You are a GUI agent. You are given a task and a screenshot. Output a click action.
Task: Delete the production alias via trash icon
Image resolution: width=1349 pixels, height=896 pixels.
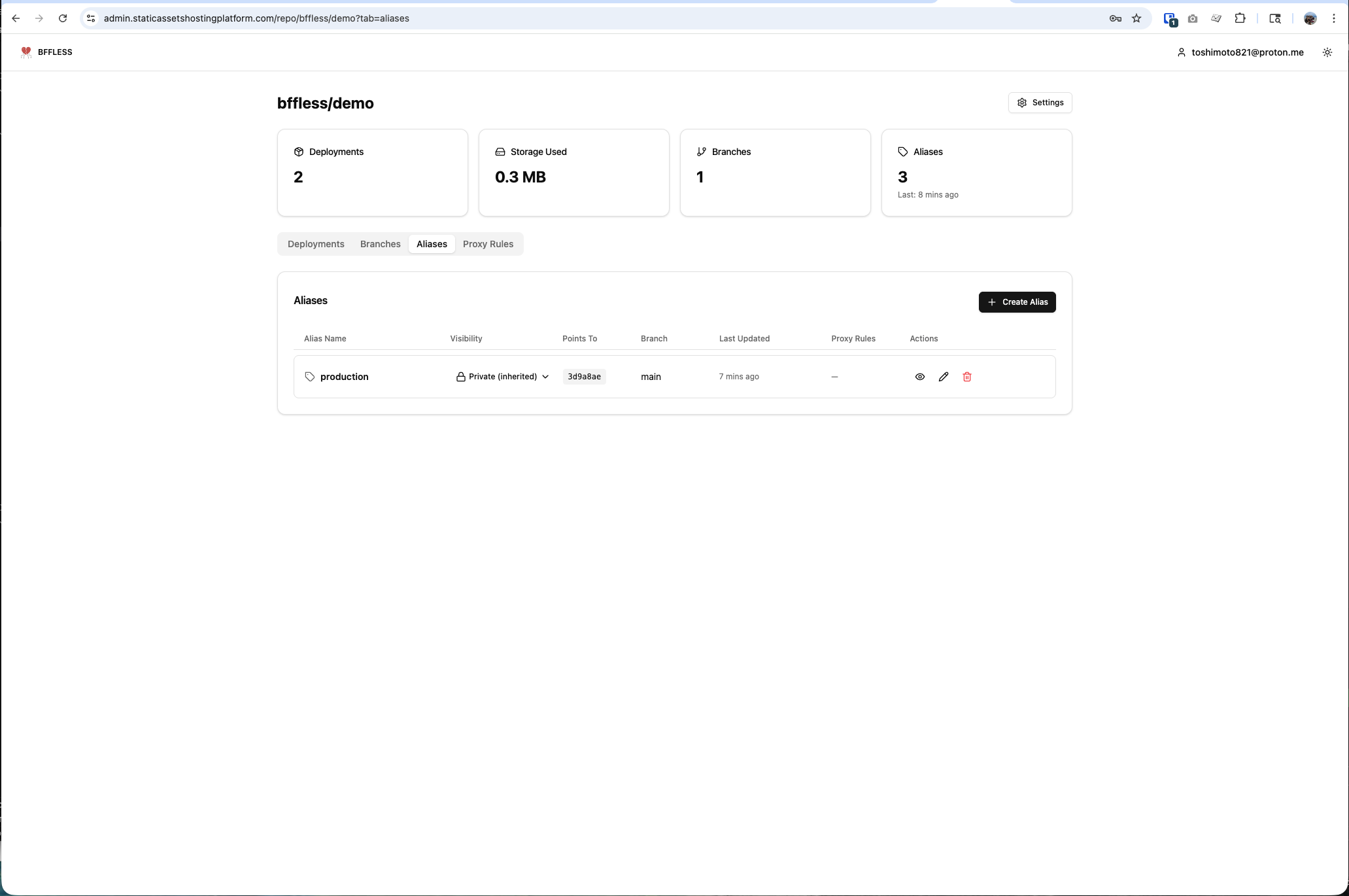966,377
